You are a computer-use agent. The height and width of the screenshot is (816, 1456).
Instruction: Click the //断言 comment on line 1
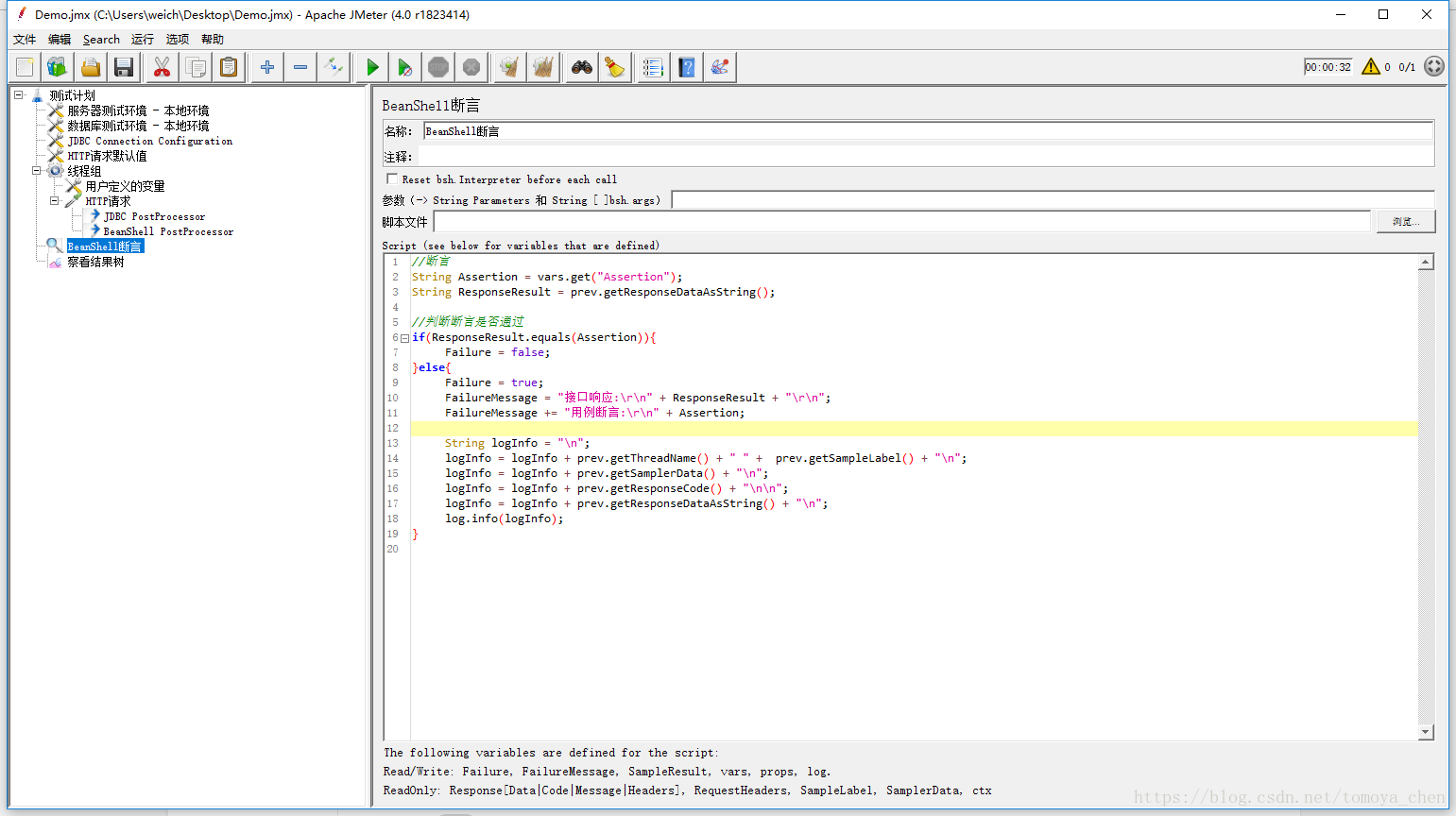[431, 262]
